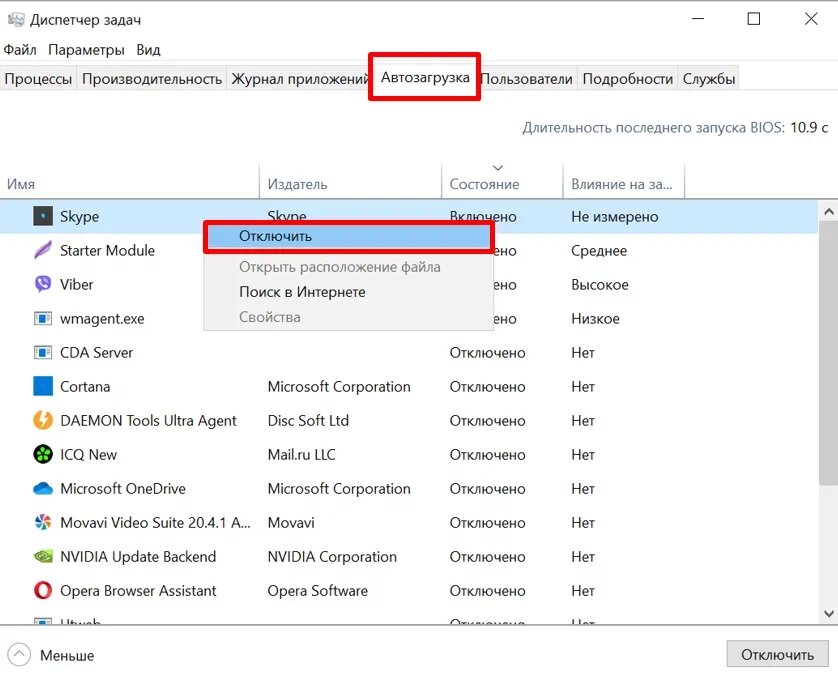Click the scrollbar down arrow

pyautogui.click(x=829, y=613)
